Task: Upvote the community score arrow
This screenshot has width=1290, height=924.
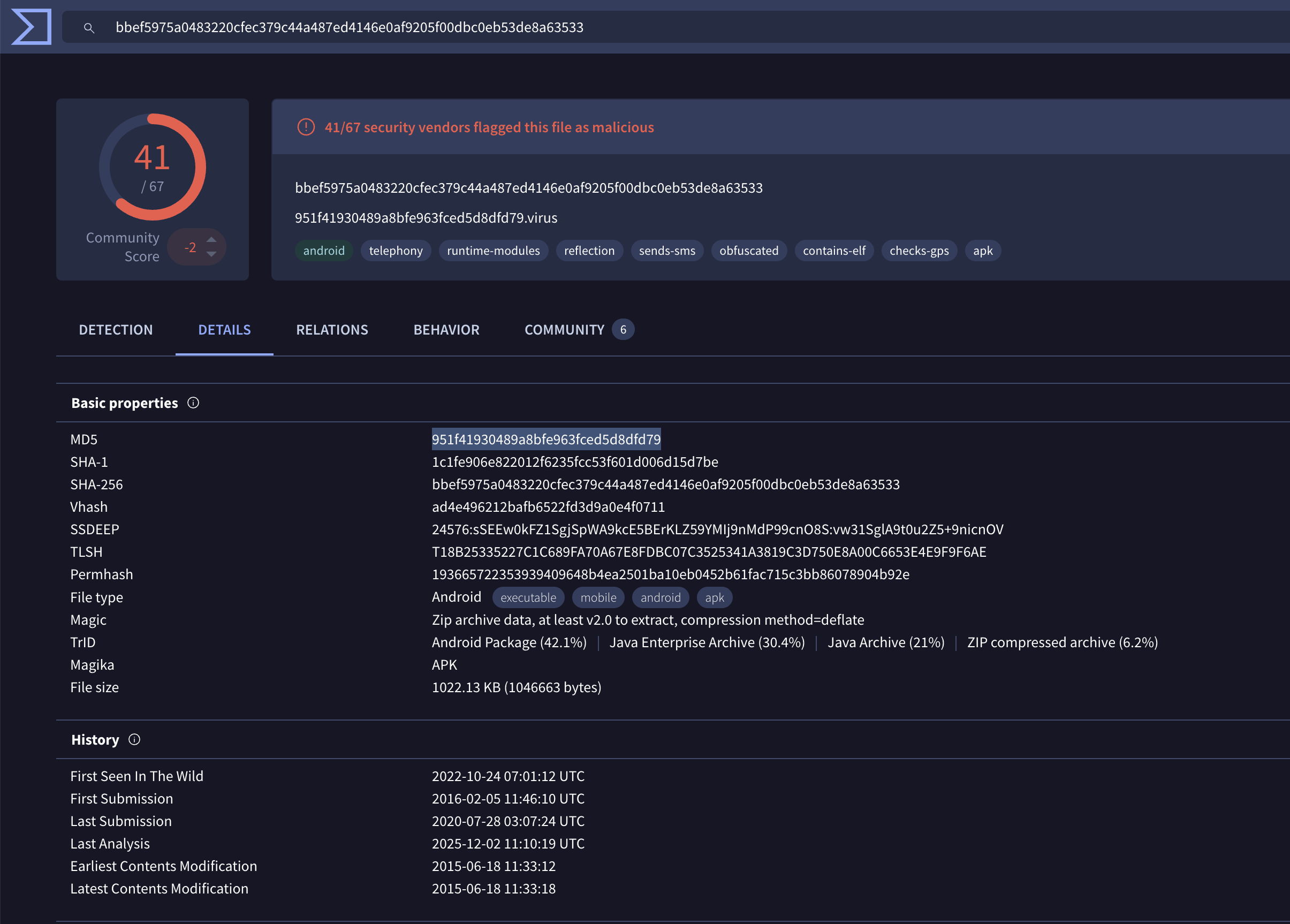Action: click(211, 239)
